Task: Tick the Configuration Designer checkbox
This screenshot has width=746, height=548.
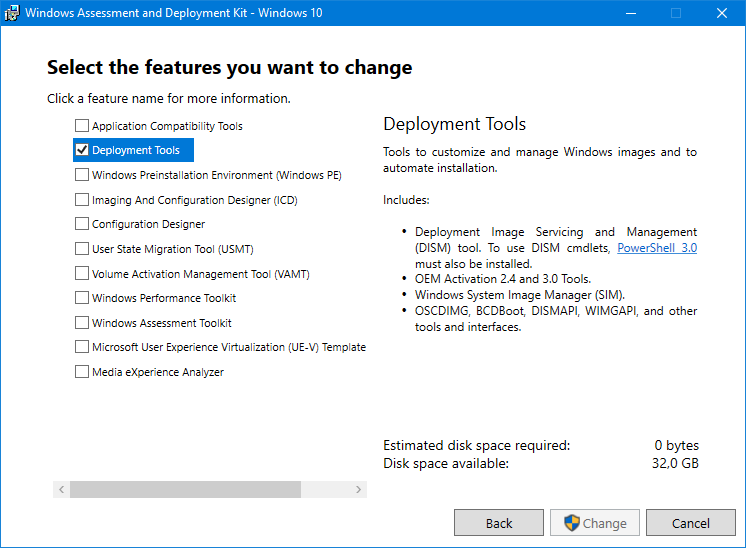Action: (x=82, y=224)
